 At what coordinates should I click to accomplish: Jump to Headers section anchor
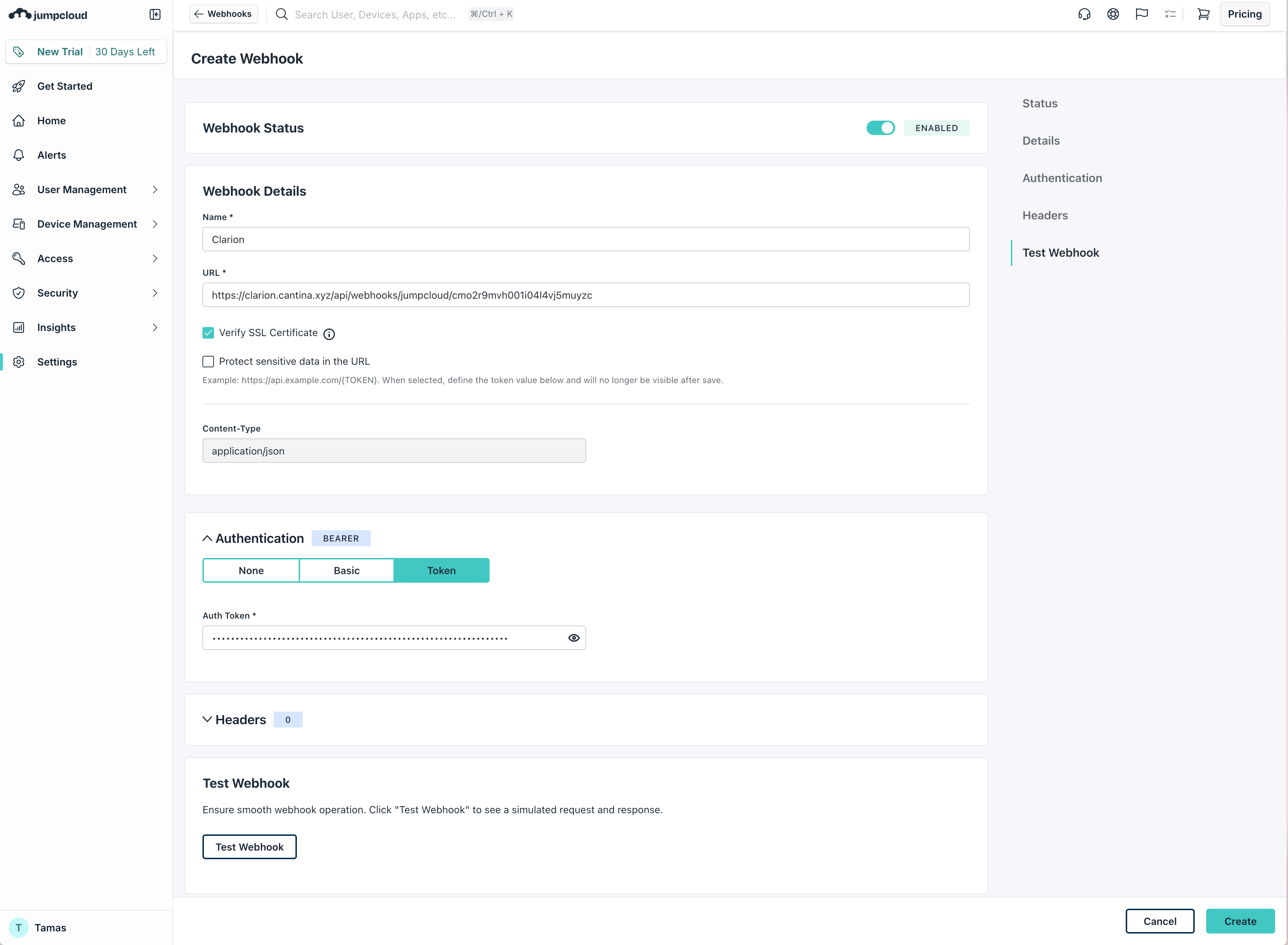click(x=1045, y=215)
